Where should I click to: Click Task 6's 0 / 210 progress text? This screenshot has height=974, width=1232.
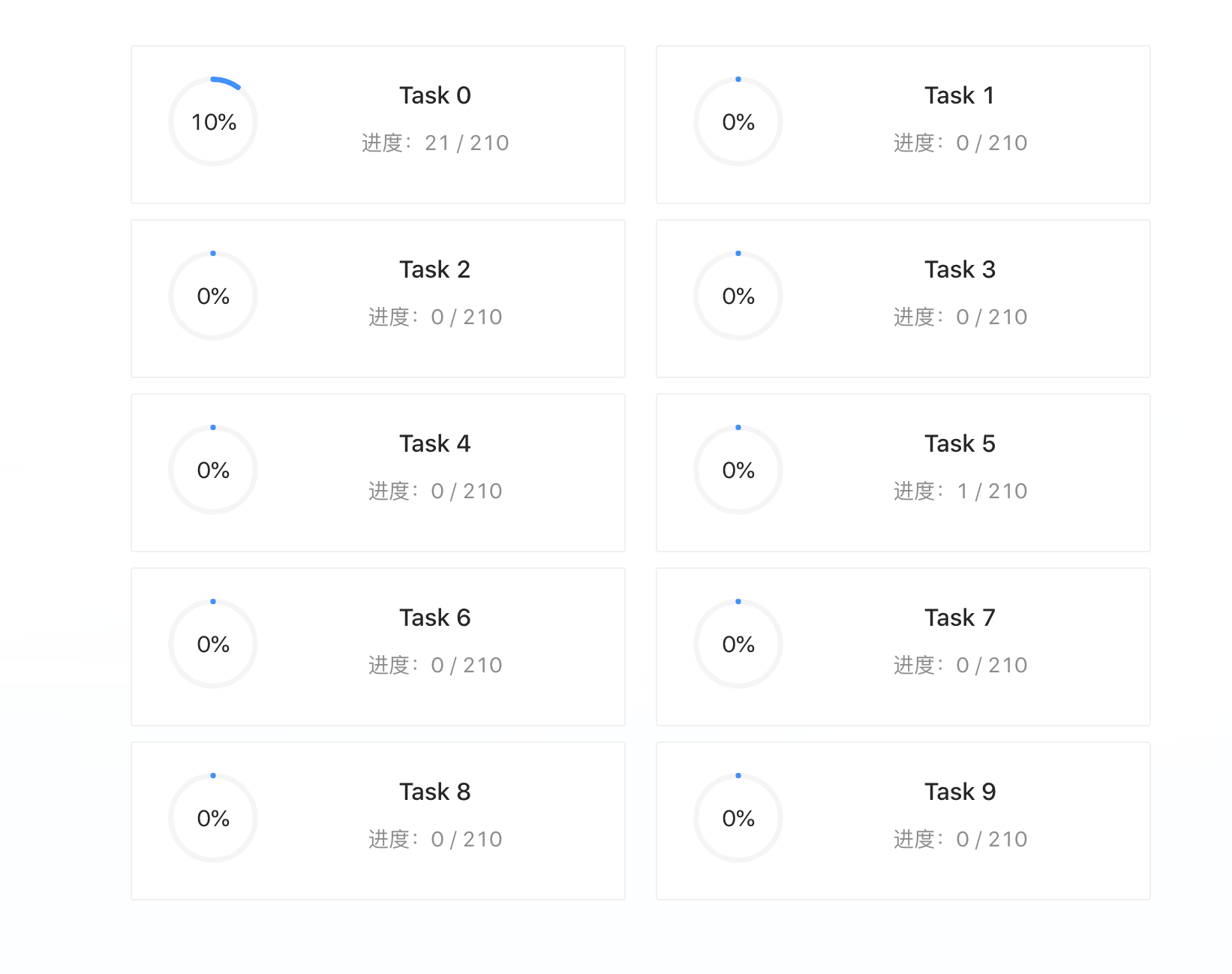click(466, 665)
